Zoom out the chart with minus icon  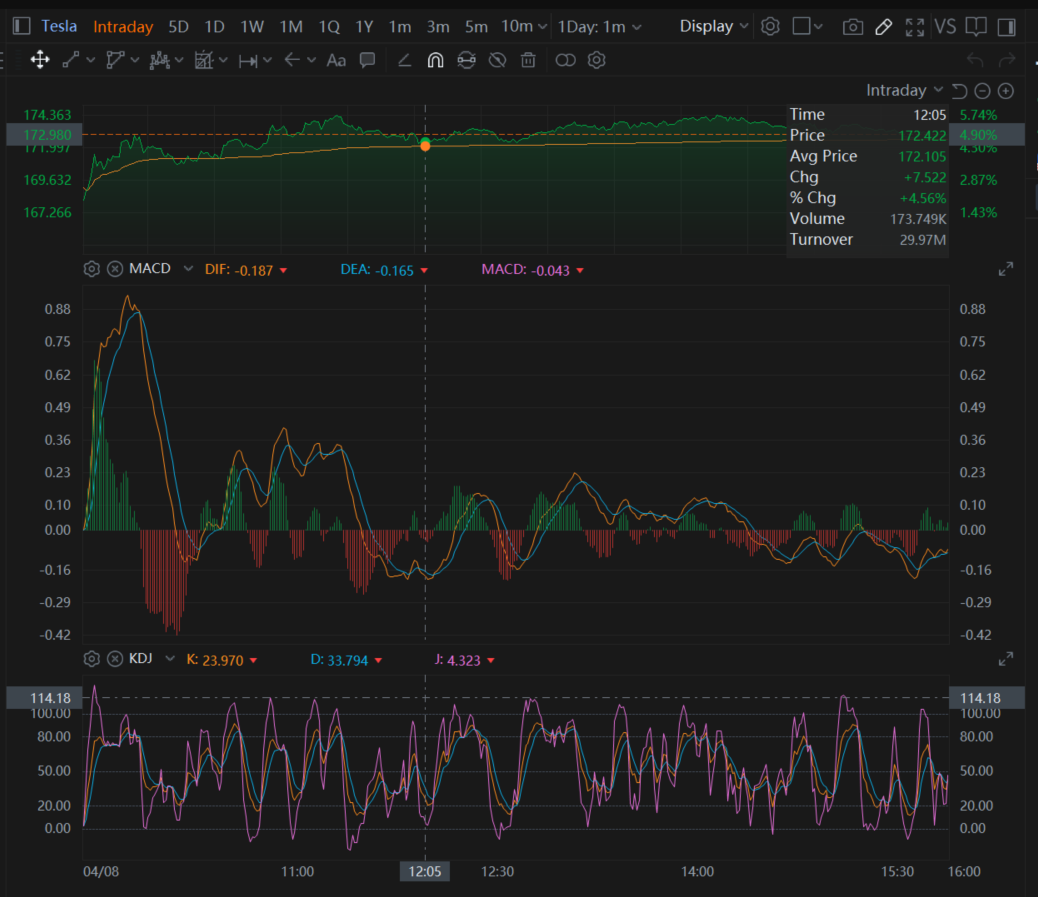click(x=982, y=91)
